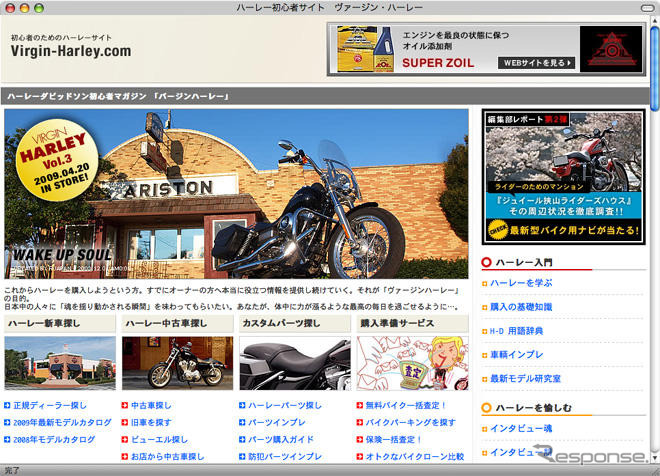
Task: Open the H-D 用語辞典 sidebar link
Action: pyautogui.click(x=516, y=331)
